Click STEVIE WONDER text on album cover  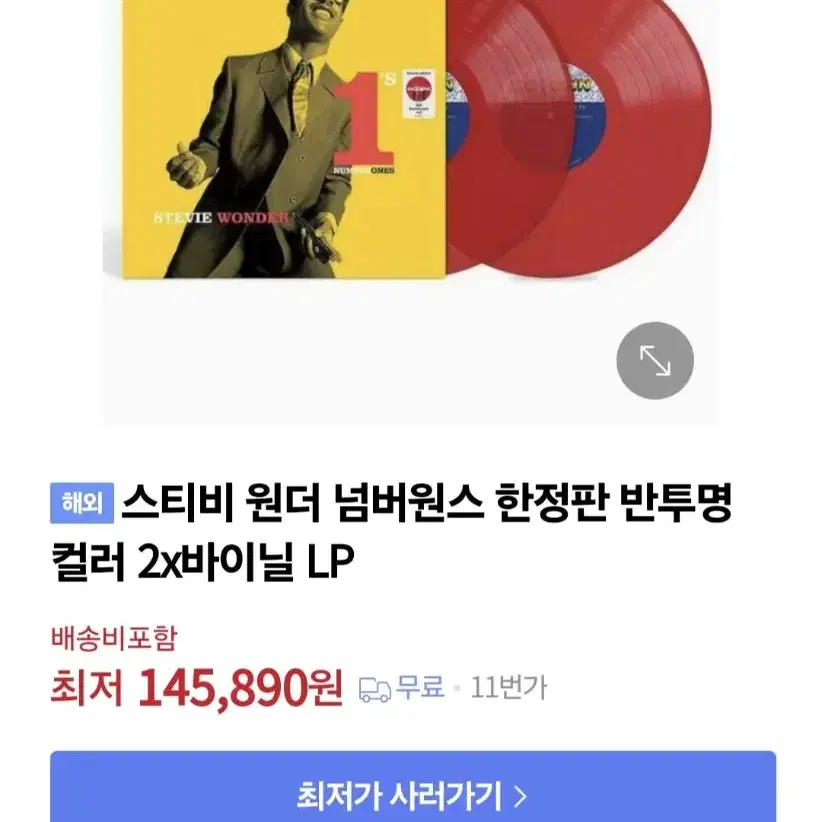[221, 218]
